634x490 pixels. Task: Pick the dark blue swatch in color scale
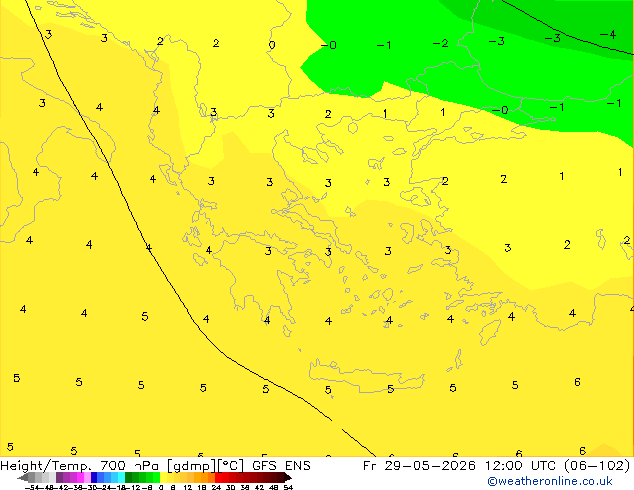point(94,477)
